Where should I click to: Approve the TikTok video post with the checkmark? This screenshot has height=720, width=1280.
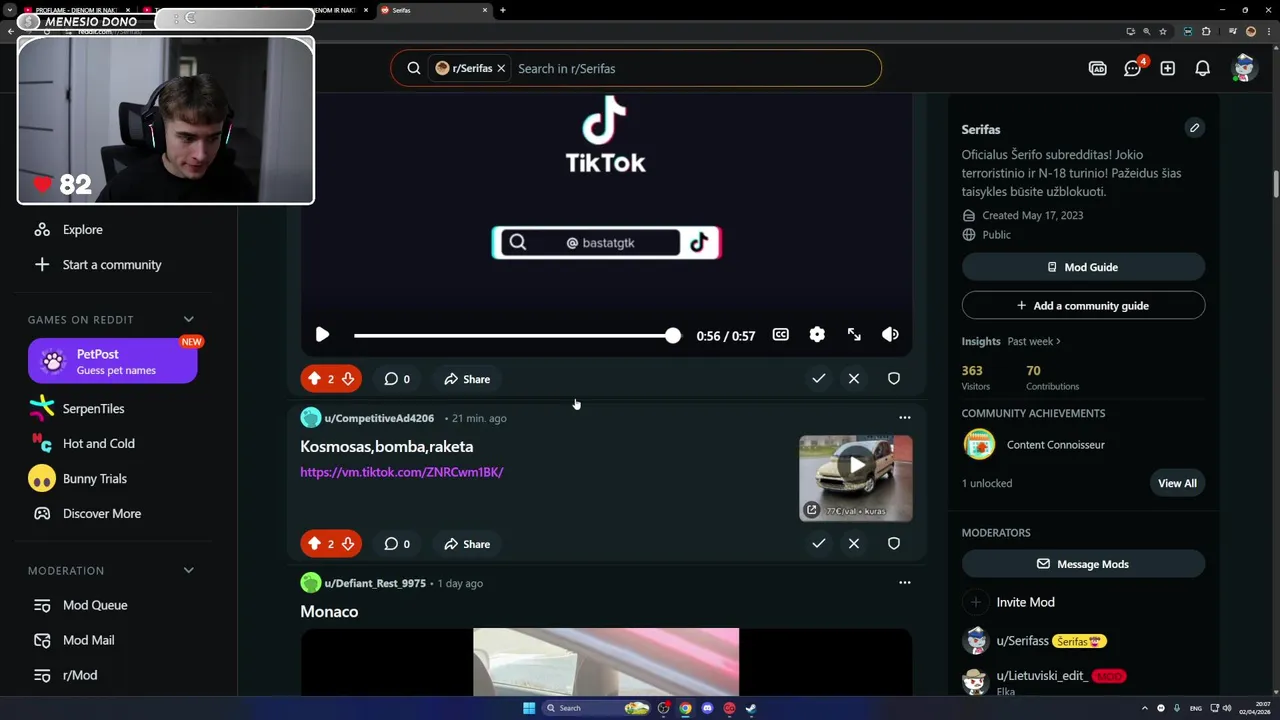coord(818,379)
